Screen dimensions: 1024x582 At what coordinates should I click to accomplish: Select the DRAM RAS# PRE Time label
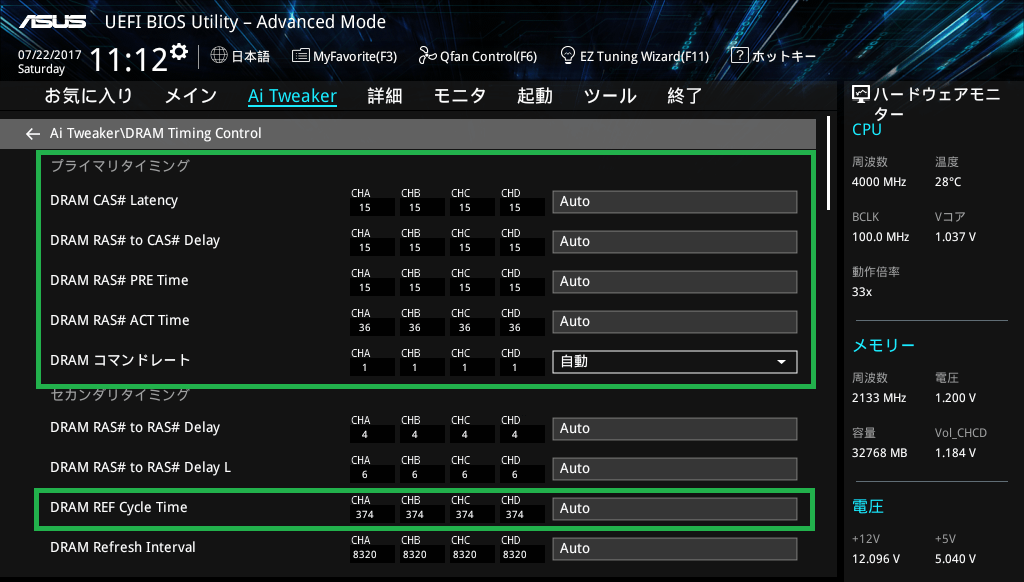tap(119, 280)
